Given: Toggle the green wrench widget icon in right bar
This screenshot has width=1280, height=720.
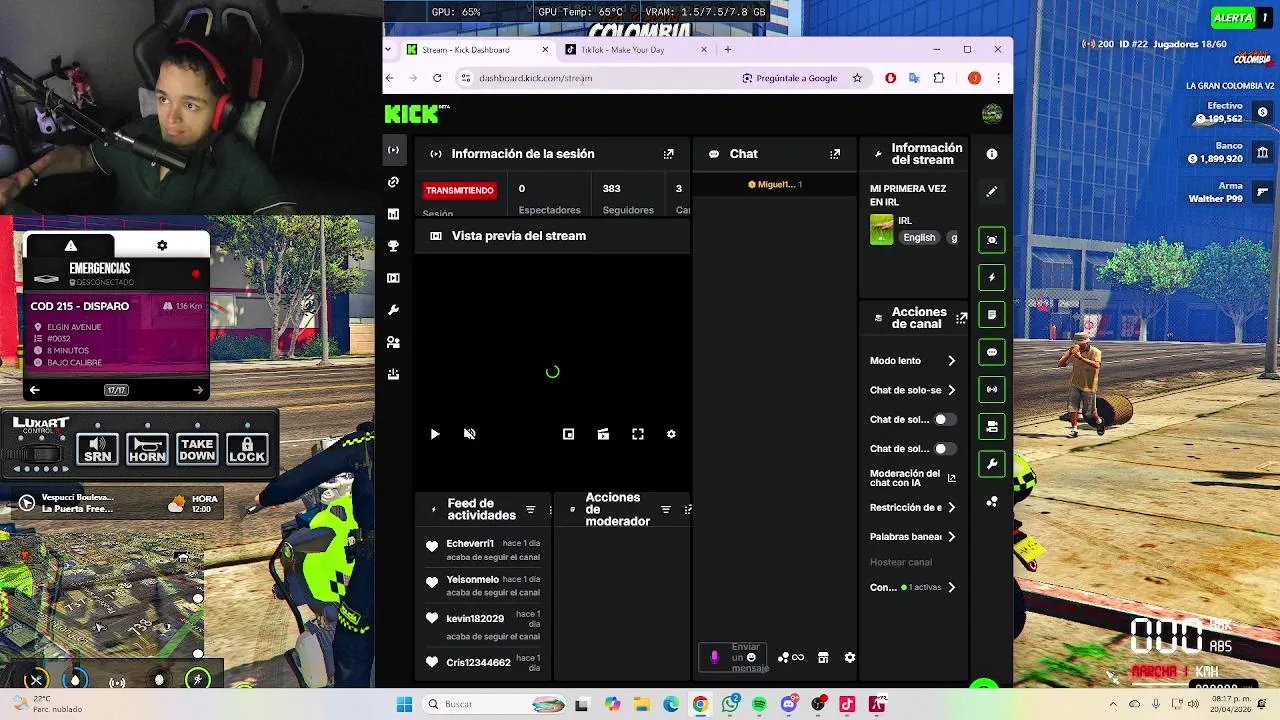Looking at the screenshot, I should coord(992,464).
